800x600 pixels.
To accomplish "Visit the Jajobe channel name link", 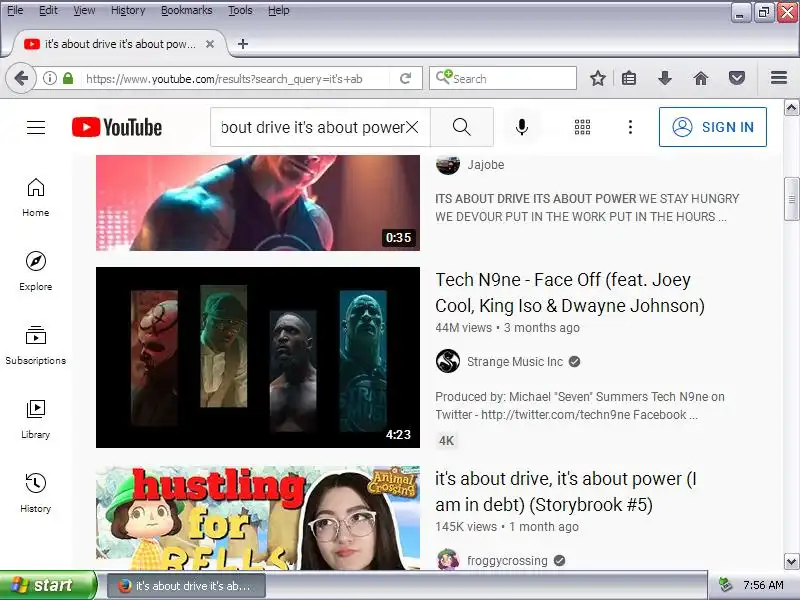I will [486, 165].
